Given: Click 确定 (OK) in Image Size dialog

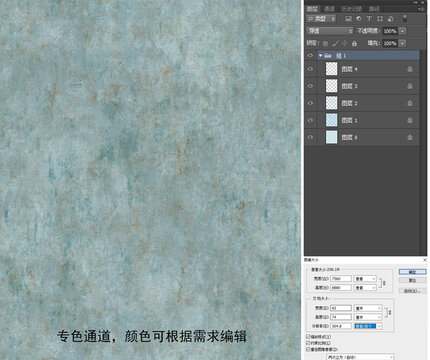Looking at the screenshot, I should click(x=413, y=272).
